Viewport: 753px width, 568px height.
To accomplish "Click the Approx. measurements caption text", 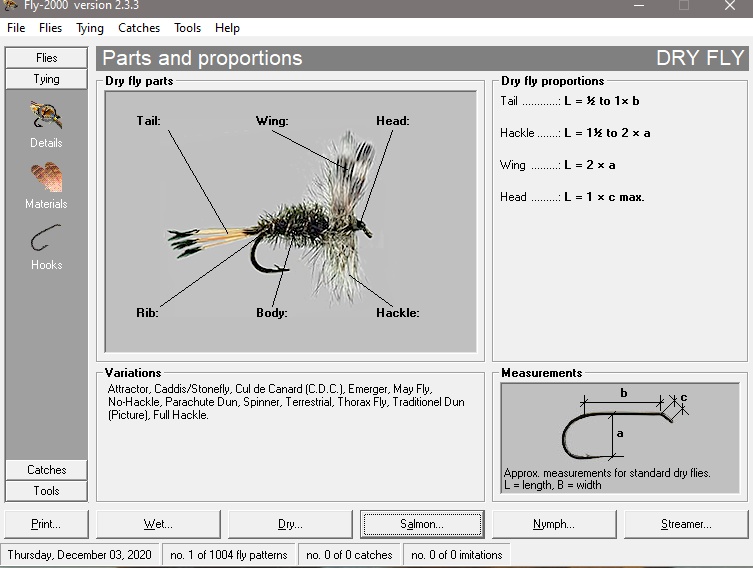I will [x=607, y=479].
